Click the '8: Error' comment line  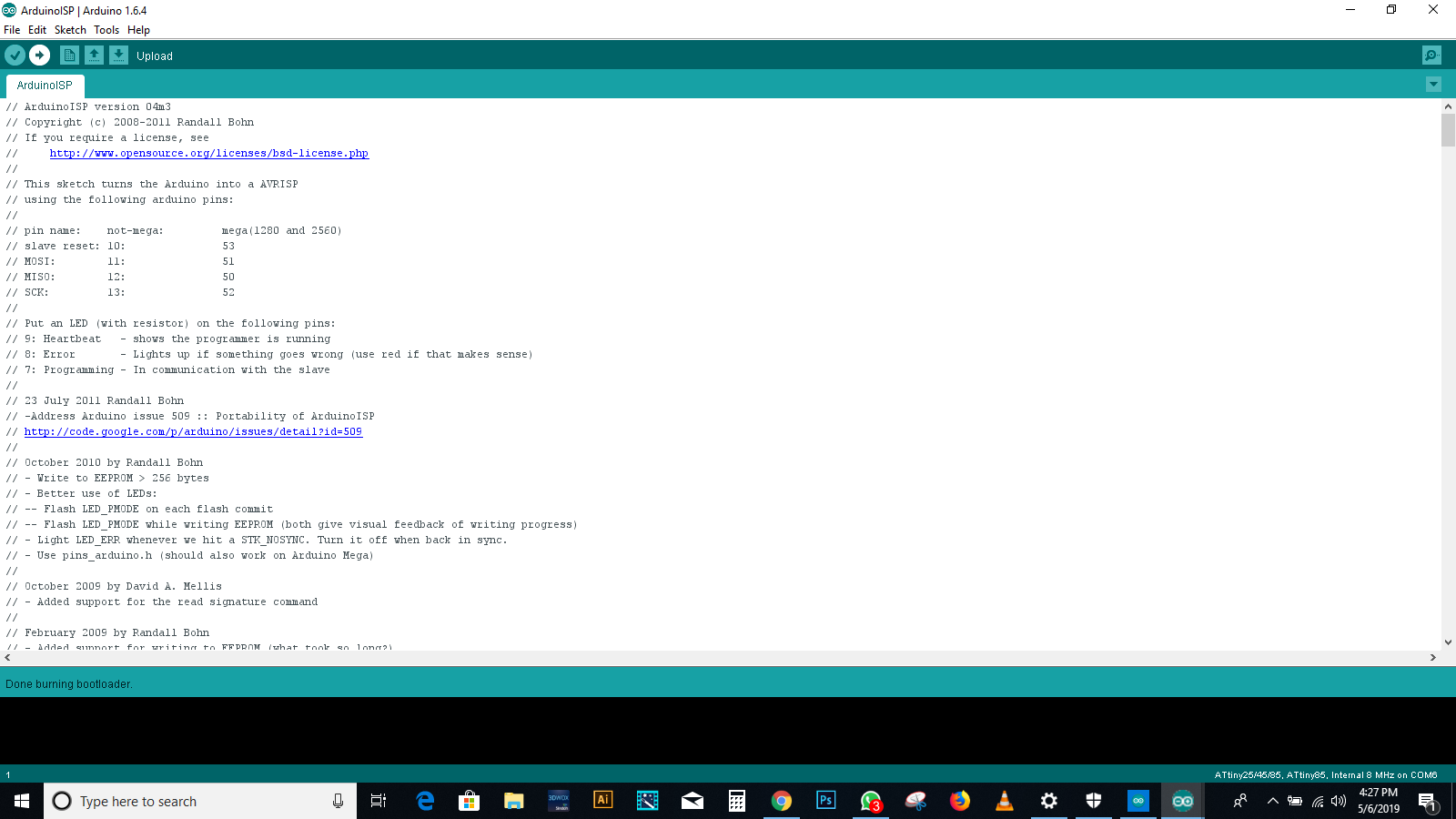tap(269, 354)
